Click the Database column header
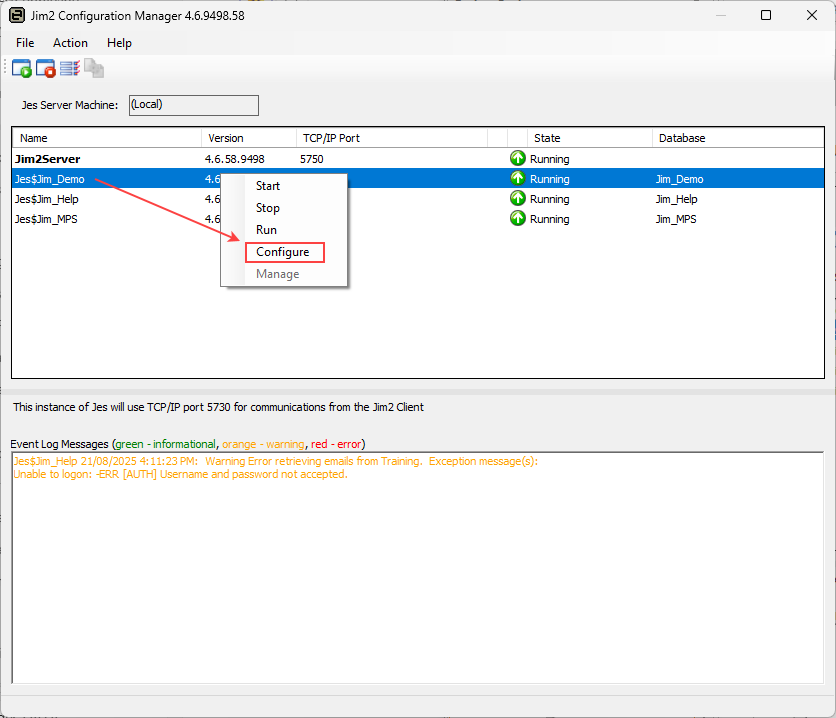The width and height of the screenshot is (836, 718). 680,138
